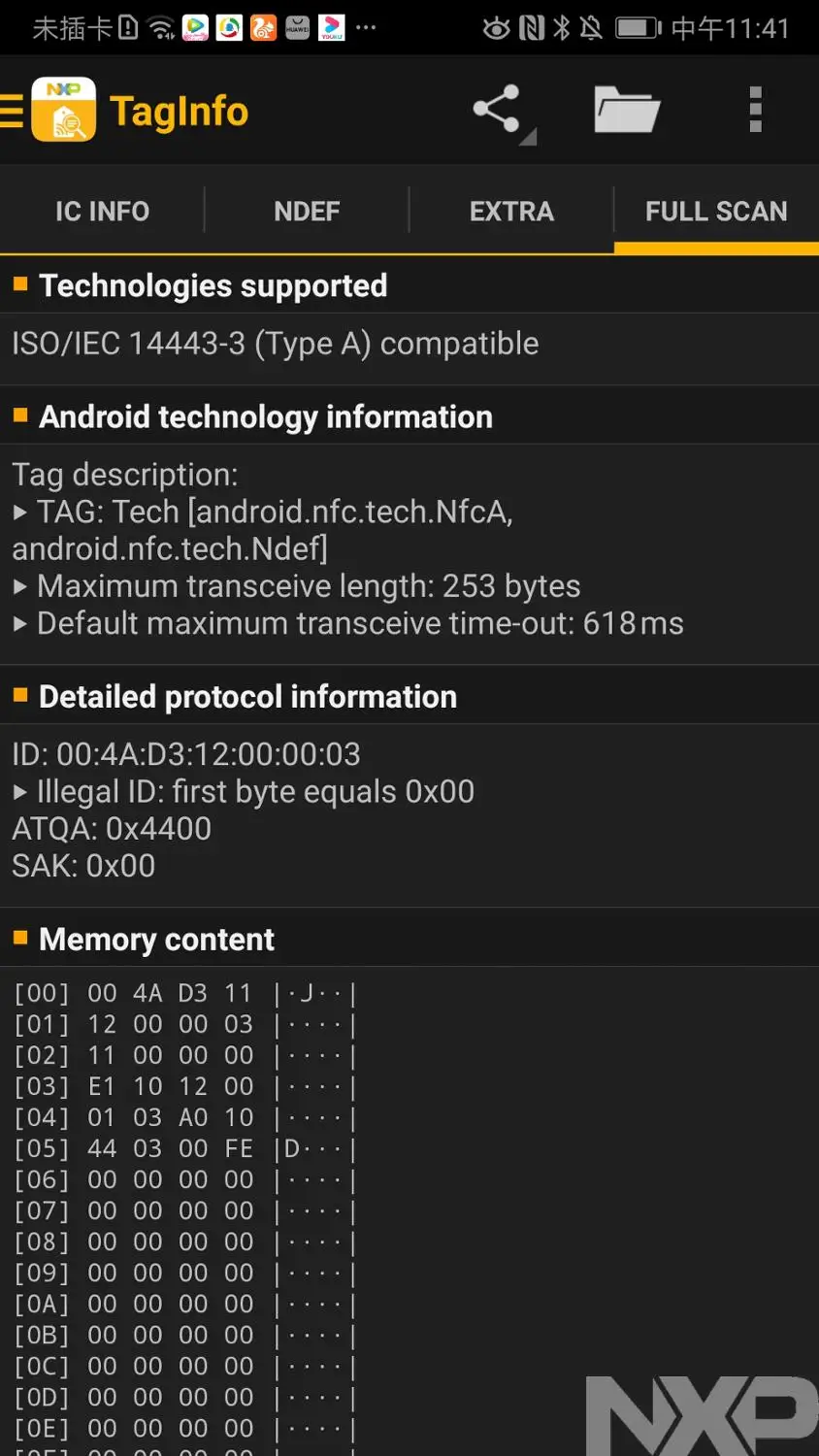Switch to the NDEF tab
819x1456 pixels.
click(307, 211)
